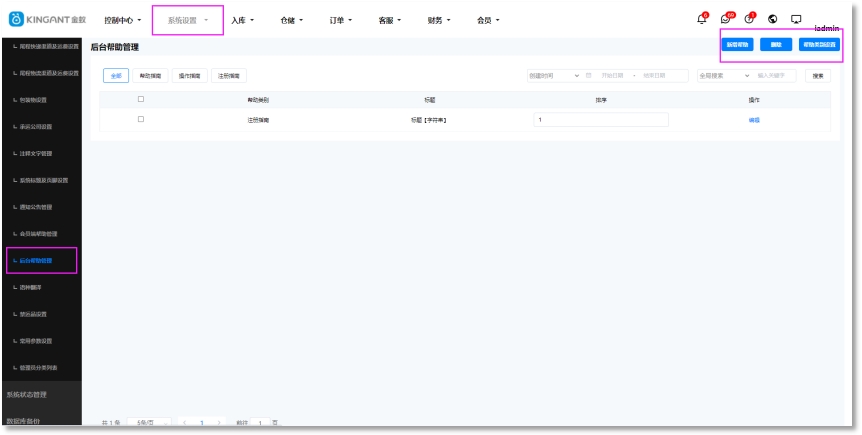Click the iadmin username
Screen dimensions: 862x435
click(827, 29)
